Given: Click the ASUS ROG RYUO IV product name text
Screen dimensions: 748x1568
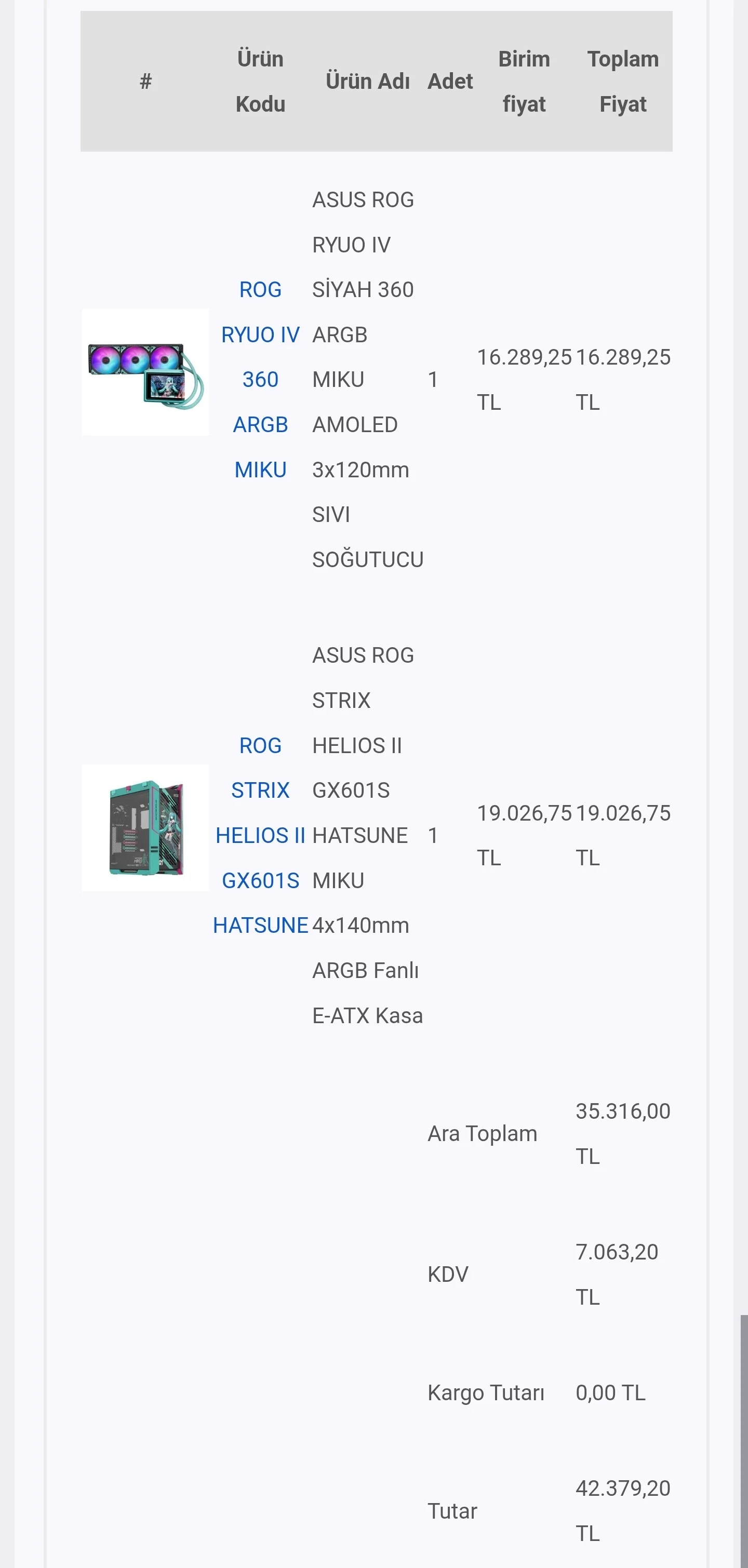Looking at the screenshot, I should 367,379.
